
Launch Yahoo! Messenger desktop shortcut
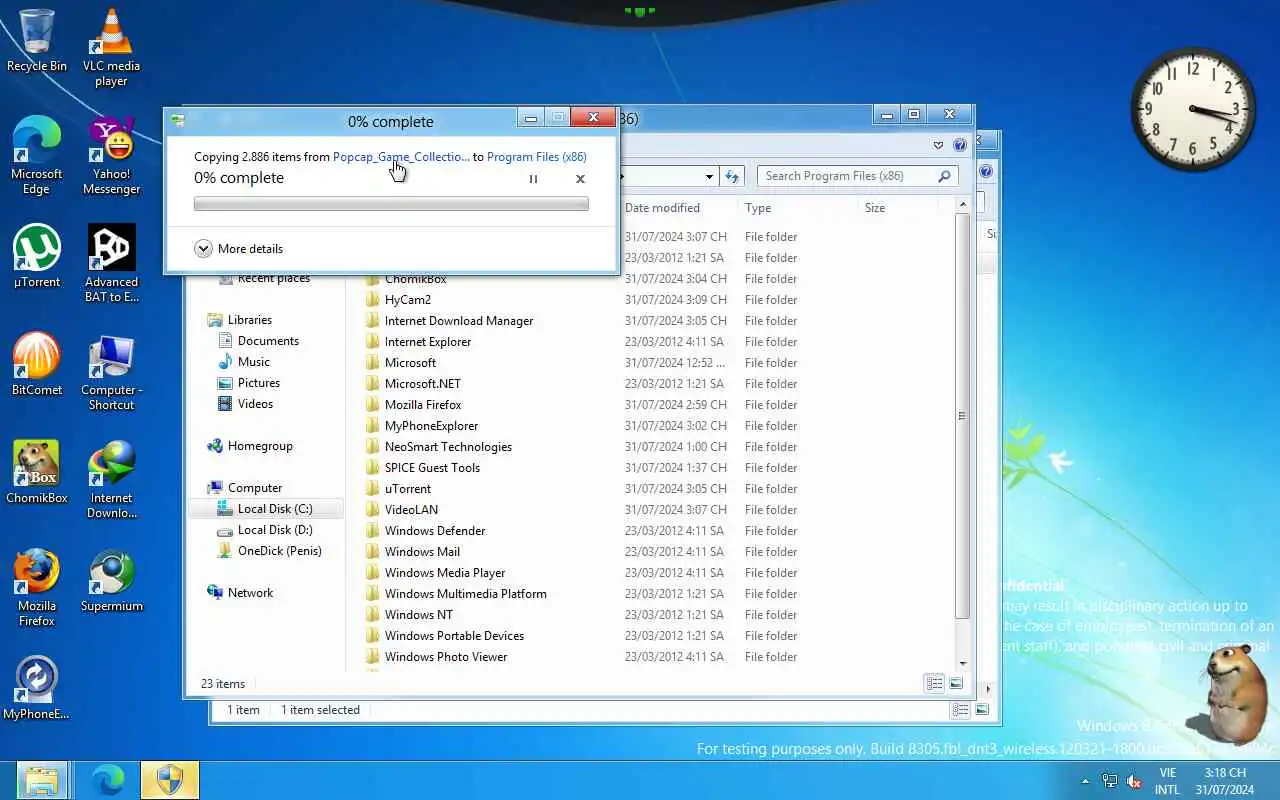pos(111,156)
